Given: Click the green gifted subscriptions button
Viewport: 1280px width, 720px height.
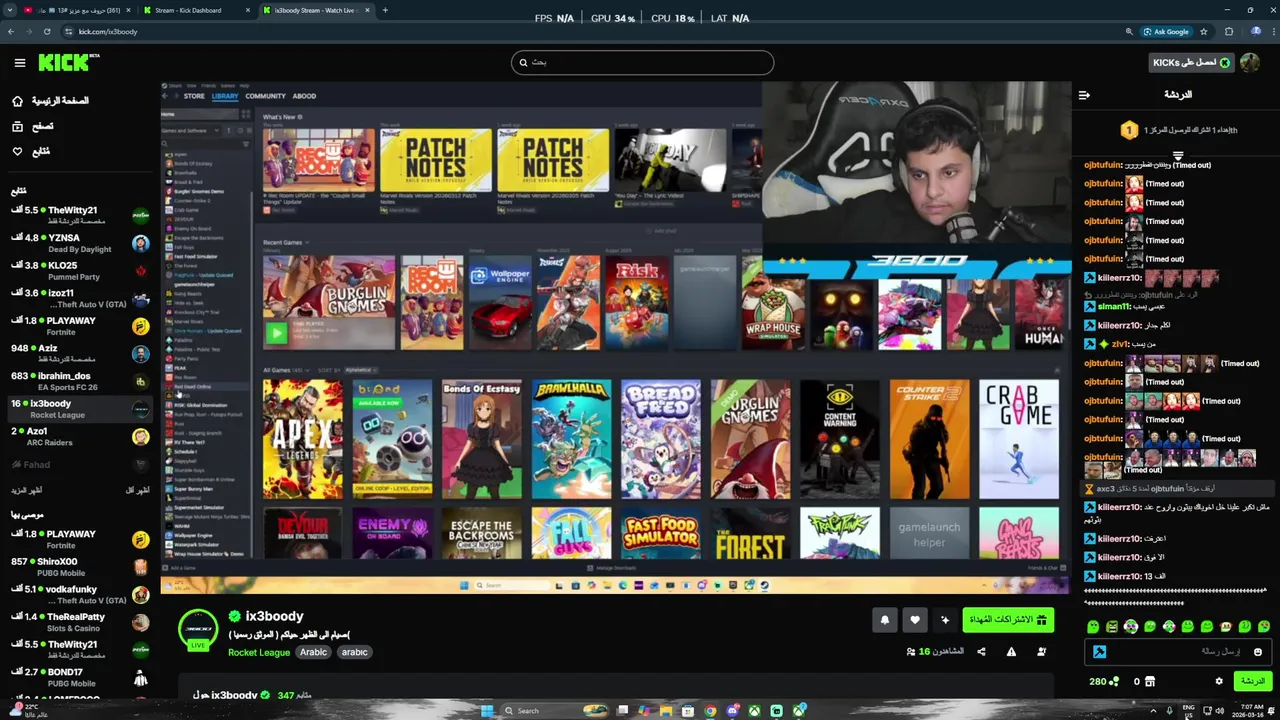Looking at the screenshot, I should [1008, 620].
